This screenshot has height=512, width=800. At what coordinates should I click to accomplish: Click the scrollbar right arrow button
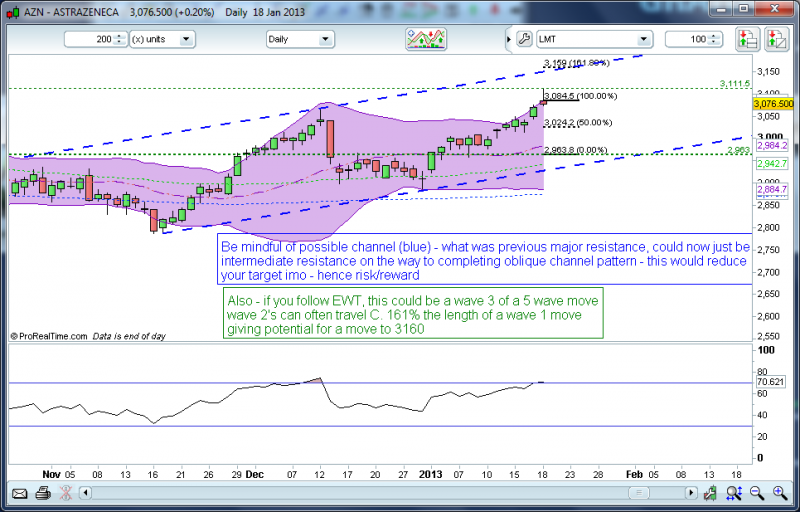690,493
